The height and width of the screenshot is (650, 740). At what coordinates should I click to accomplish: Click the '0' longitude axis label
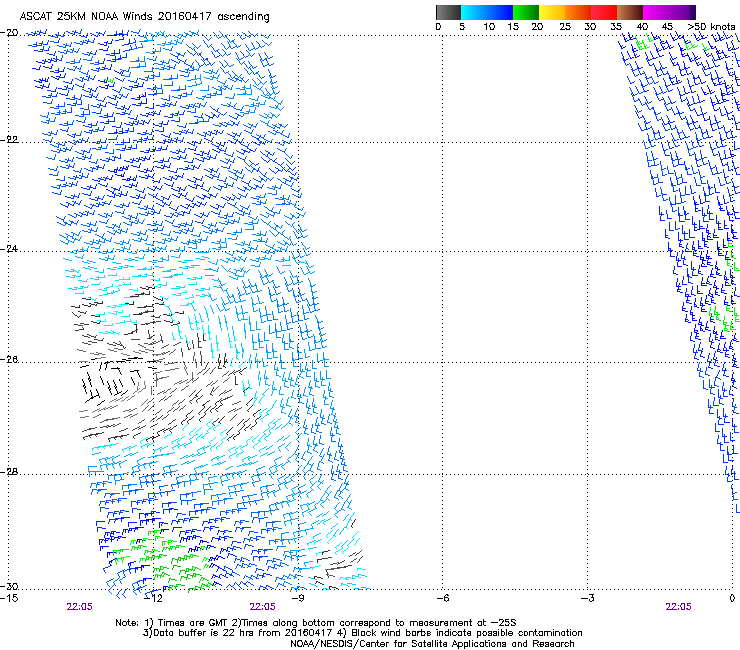click(732, 598)
